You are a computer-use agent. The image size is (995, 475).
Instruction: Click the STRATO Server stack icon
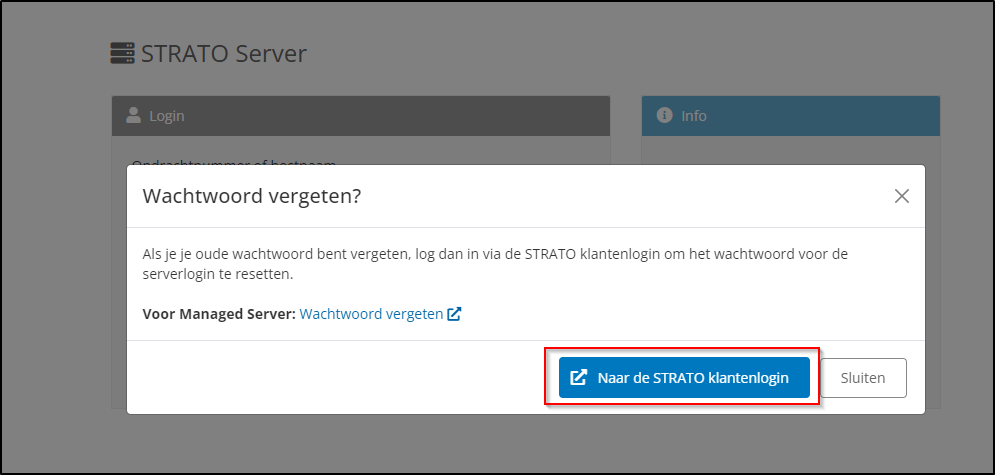point(122,53)
